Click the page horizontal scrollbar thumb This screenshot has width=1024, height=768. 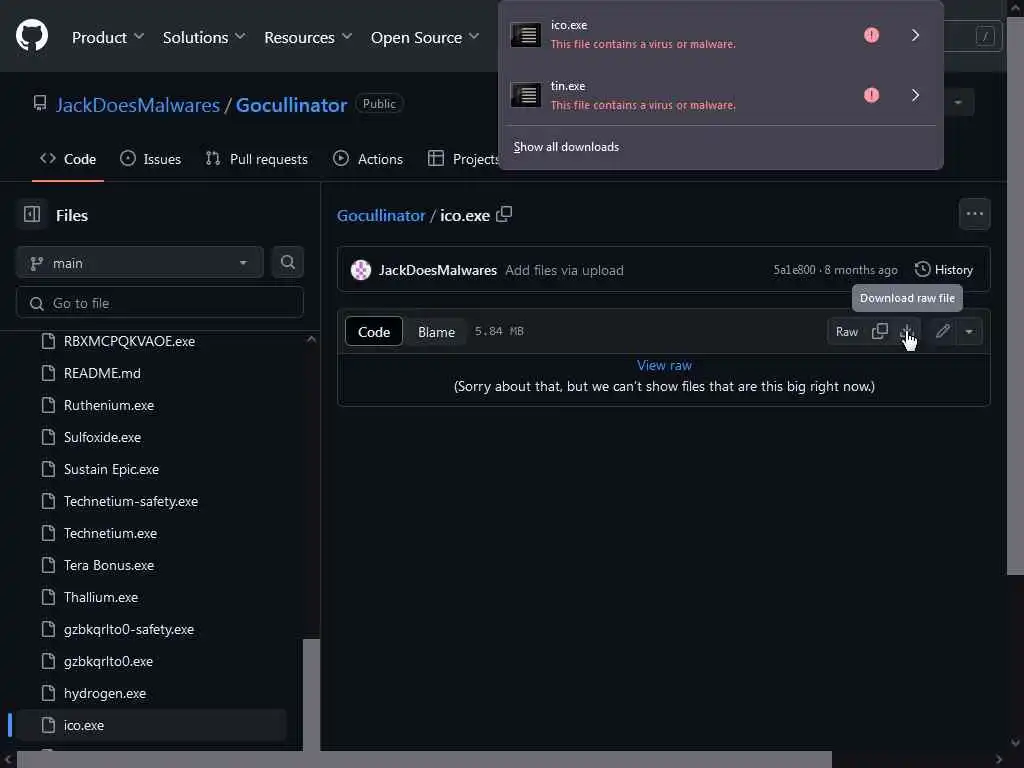424,760
